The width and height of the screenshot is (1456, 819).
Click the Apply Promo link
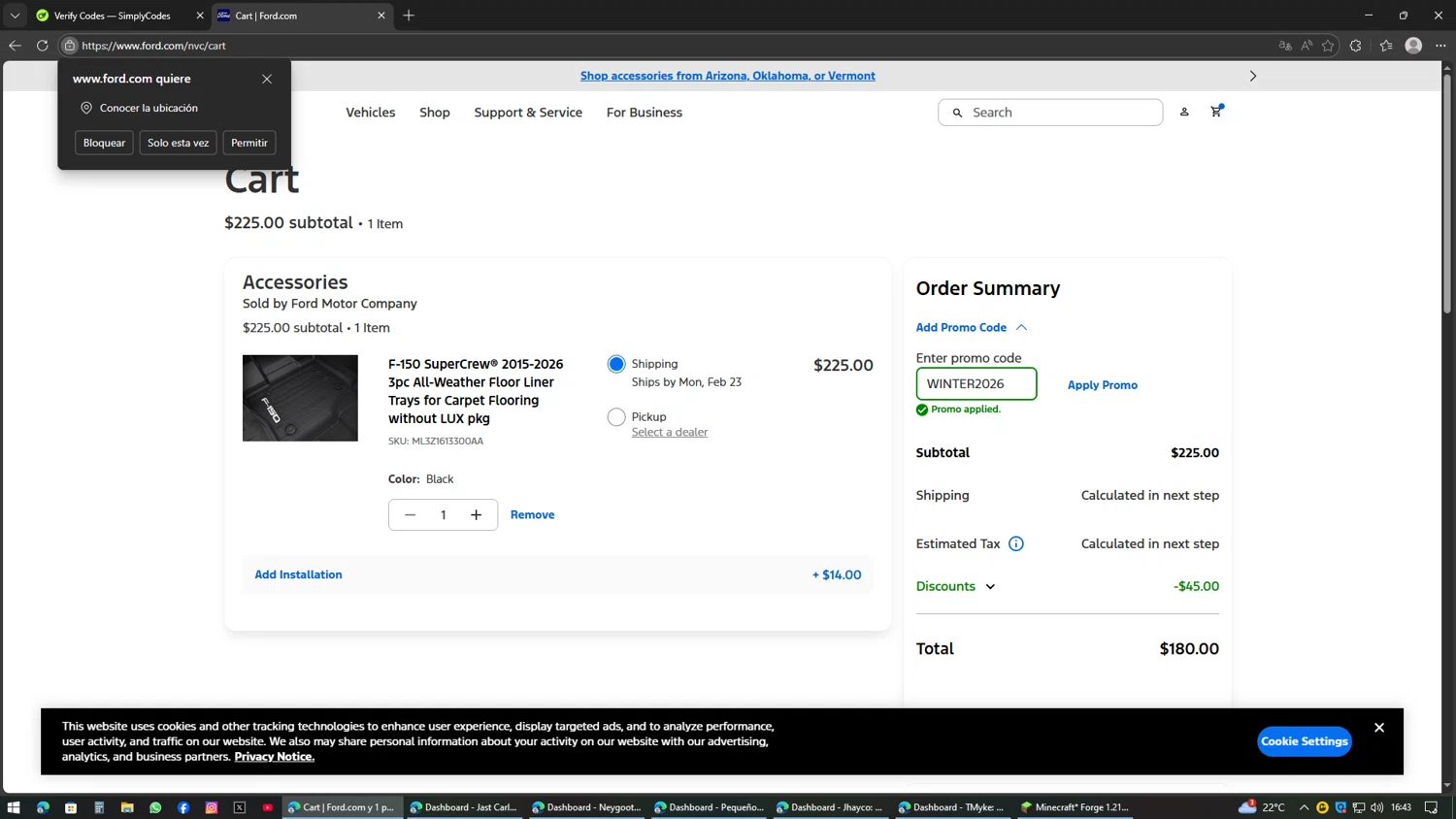click(x=1102, y=385)
